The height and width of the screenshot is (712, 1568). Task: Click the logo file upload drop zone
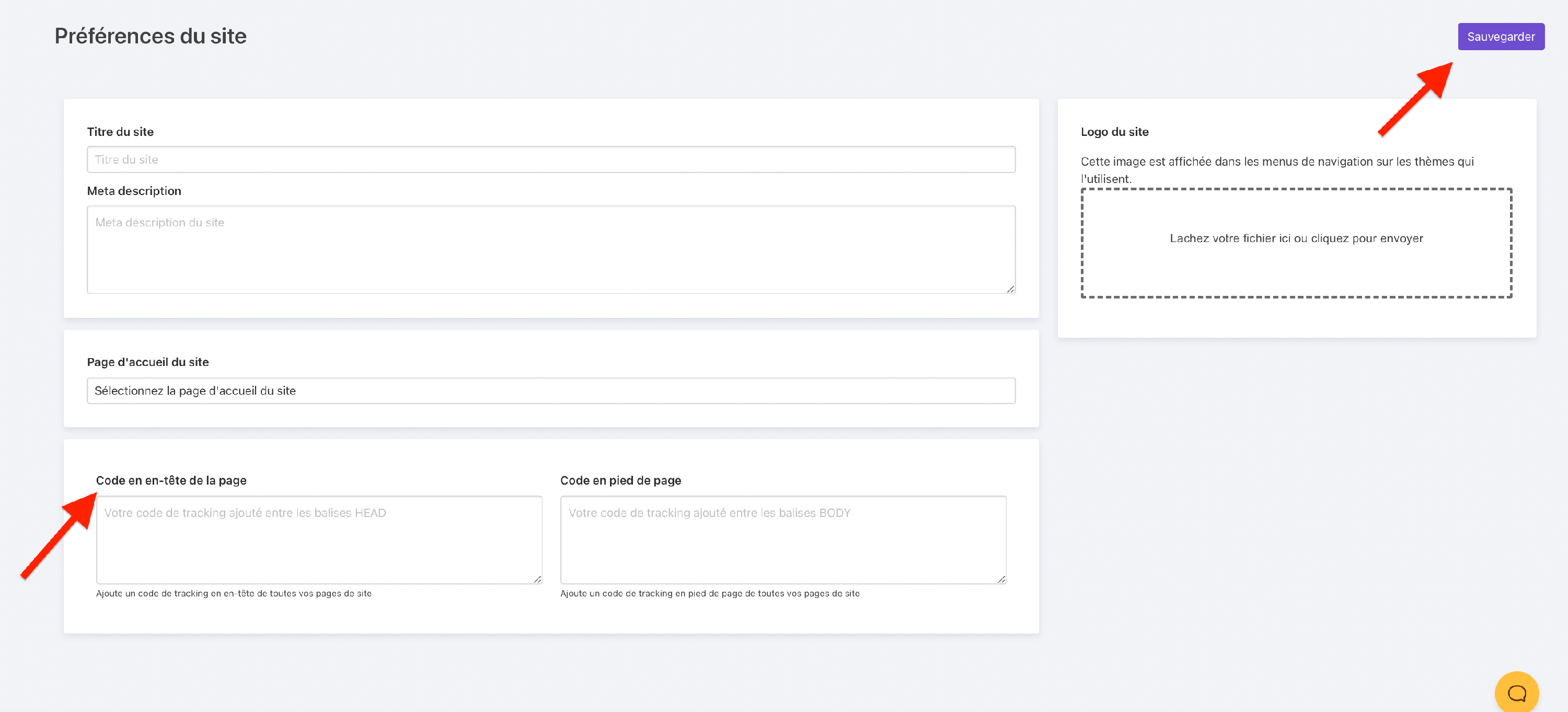(1296, 243)
